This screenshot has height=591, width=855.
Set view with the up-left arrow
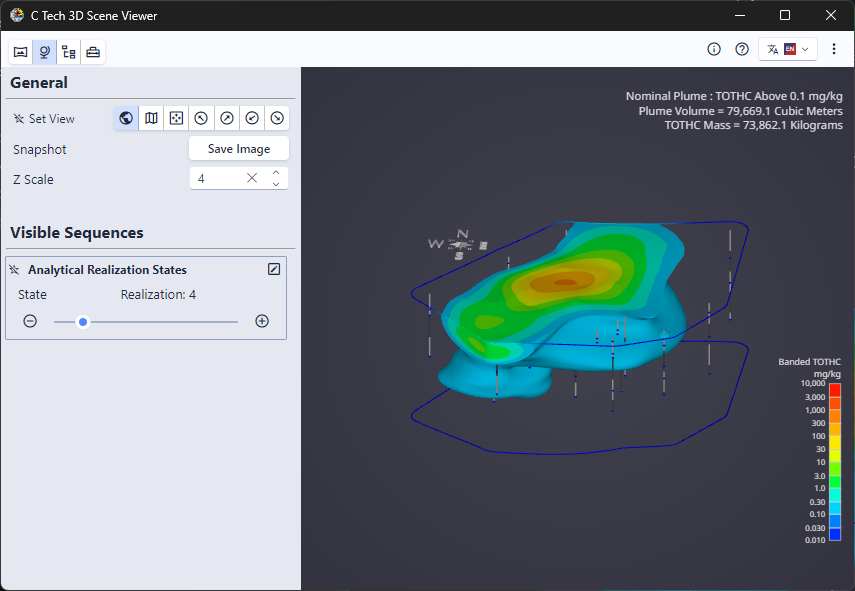201,118
